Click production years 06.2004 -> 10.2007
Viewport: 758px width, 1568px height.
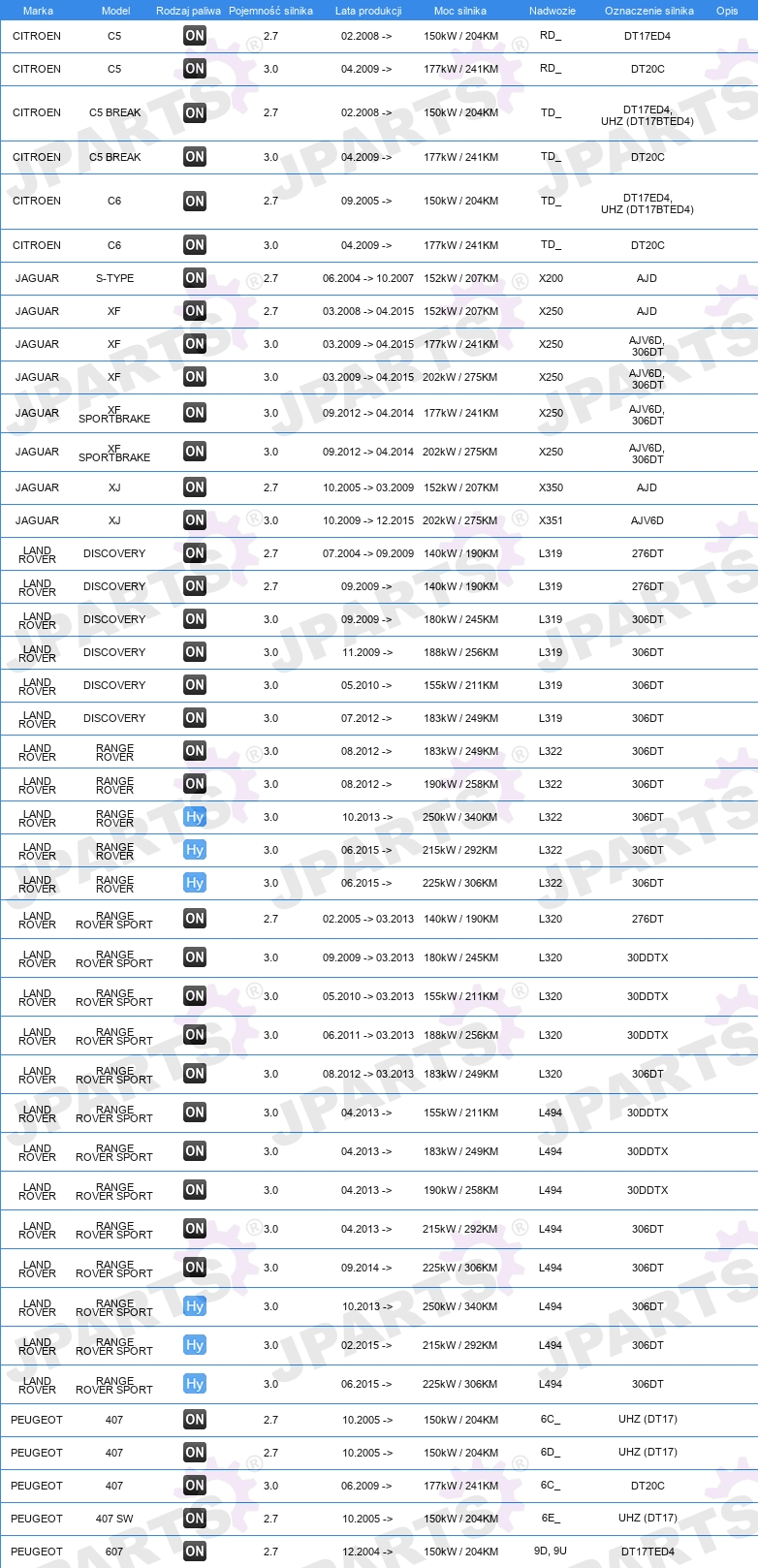pos(368,278)
